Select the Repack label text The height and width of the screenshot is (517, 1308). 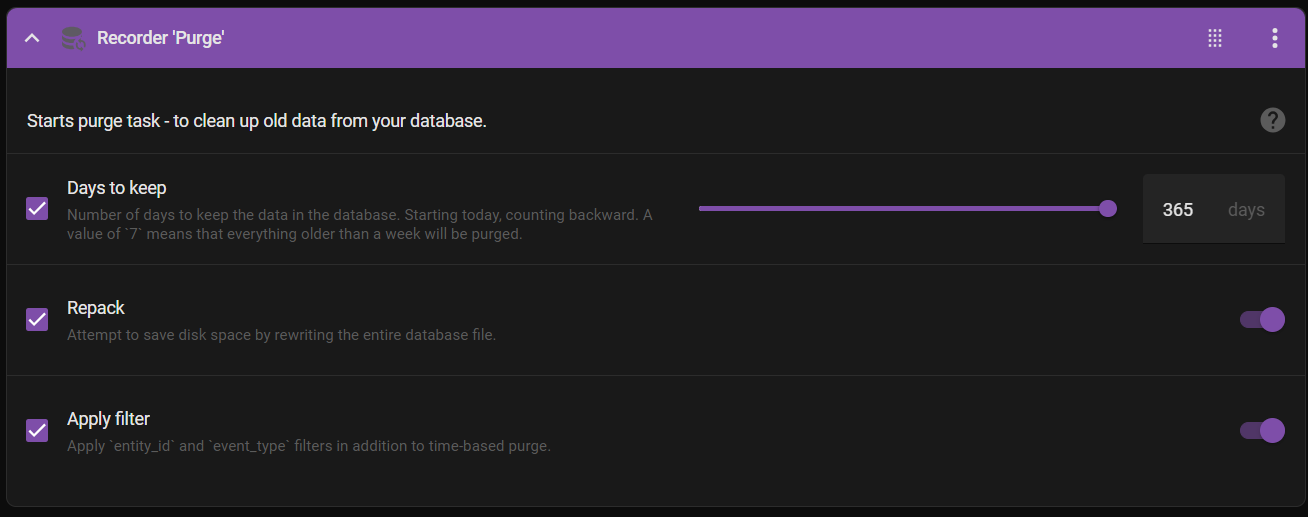click(x=96, y=308)
